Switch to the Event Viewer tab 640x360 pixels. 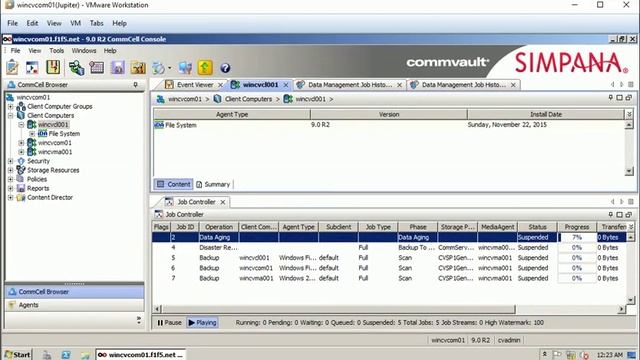click(x=194, y=84)
